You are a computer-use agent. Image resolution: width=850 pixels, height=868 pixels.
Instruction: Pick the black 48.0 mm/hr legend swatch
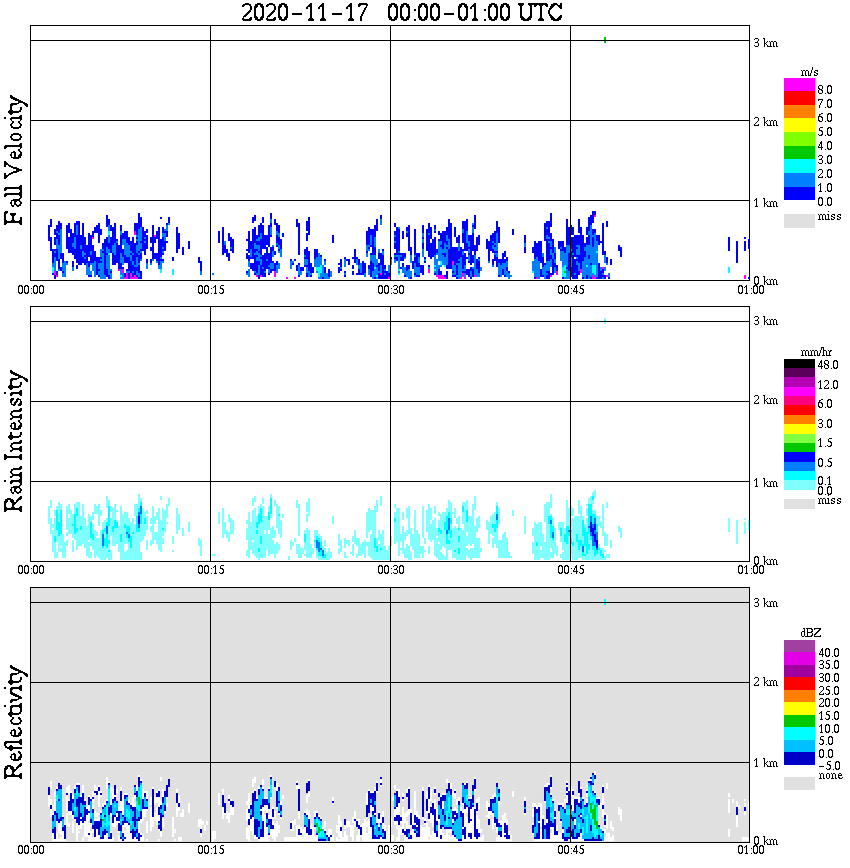pos(799,364)
